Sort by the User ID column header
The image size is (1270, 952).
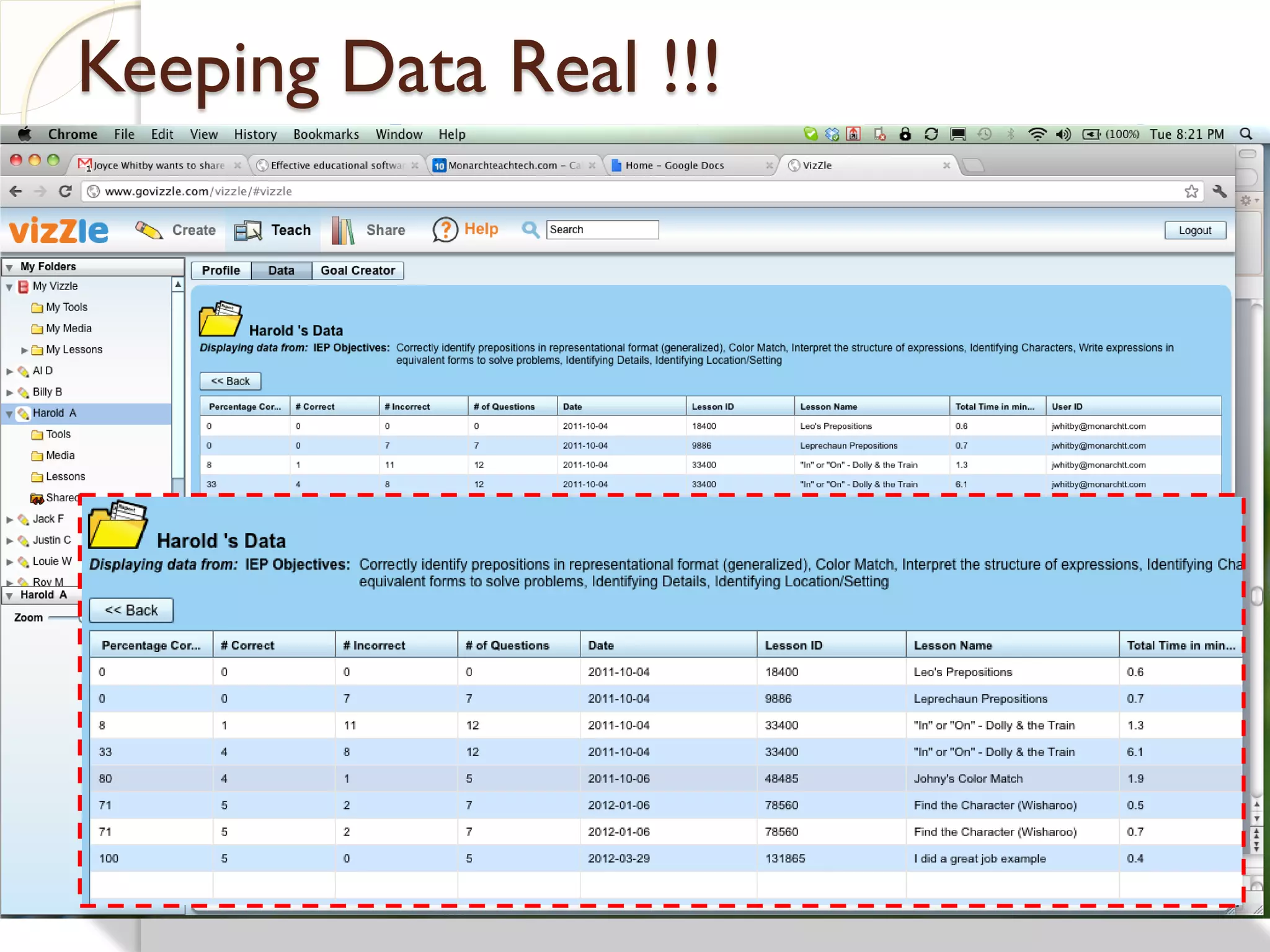click(x=1134, y=407)
